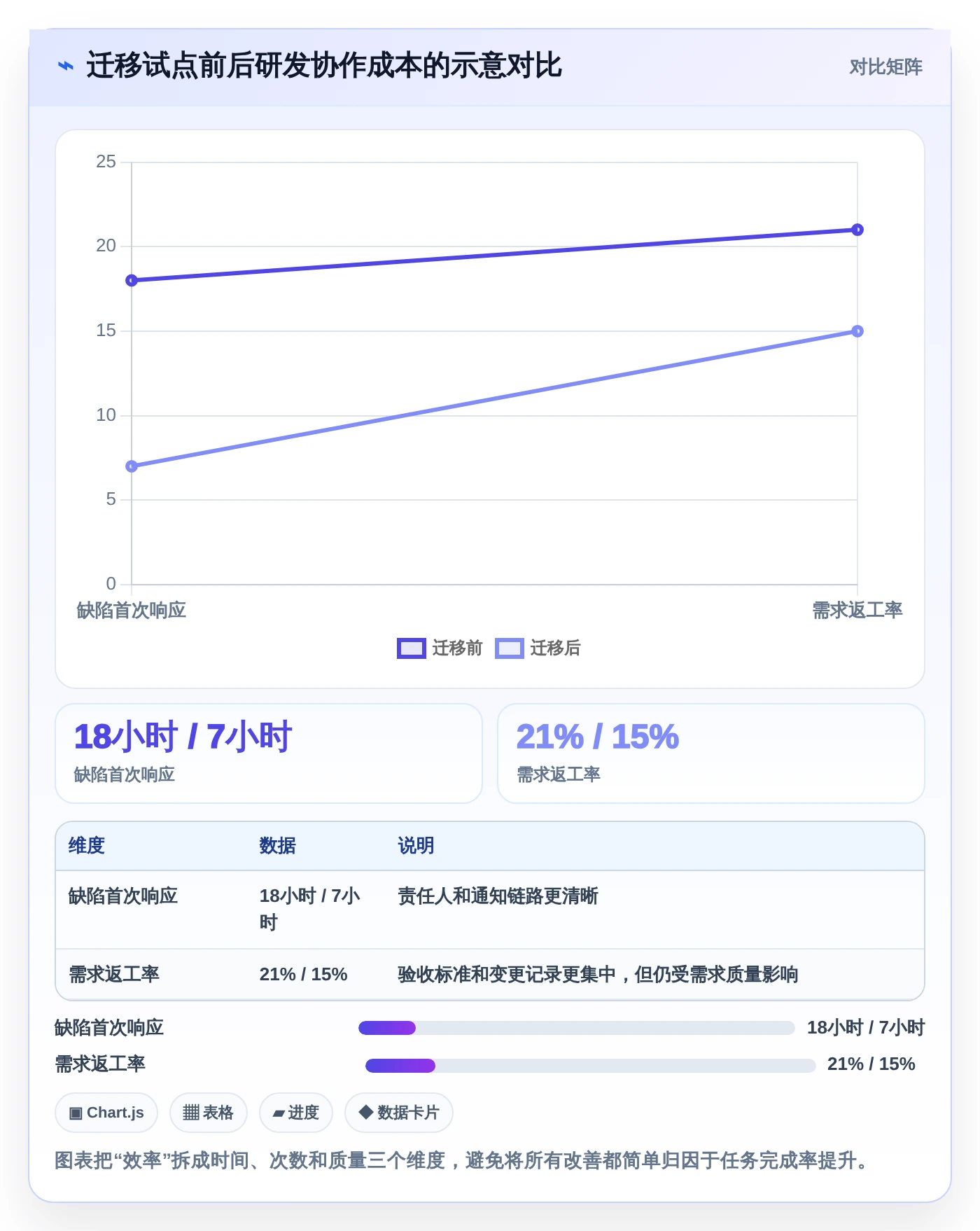
Task: Click the 18小时 / 7小时 progress bar value
Action: click(866, 1028)
